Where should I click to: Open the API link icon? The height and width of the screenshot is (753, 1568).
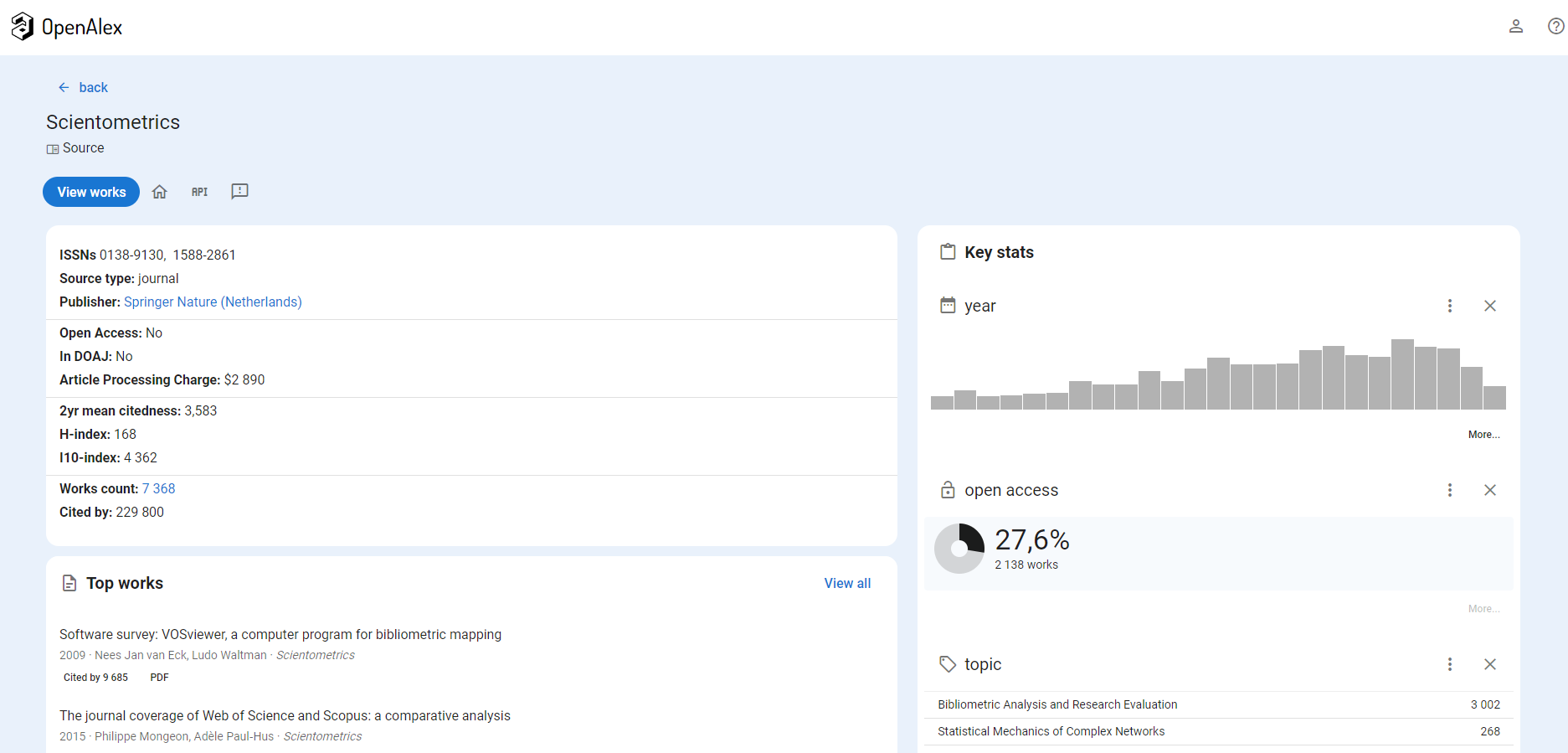(x=199, y=192)
